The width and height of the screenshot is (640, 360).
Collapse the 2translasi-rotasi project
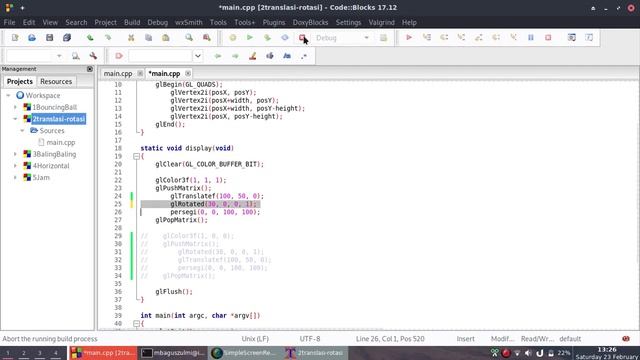click(16, 119)
